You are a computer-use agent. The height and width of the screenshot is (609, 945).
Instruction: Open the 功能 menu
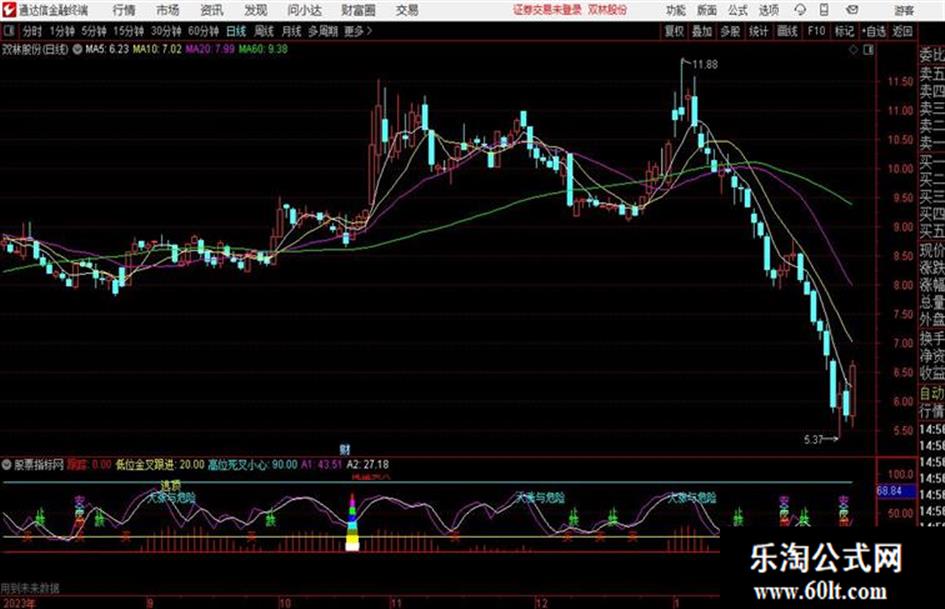pos(676,10)
